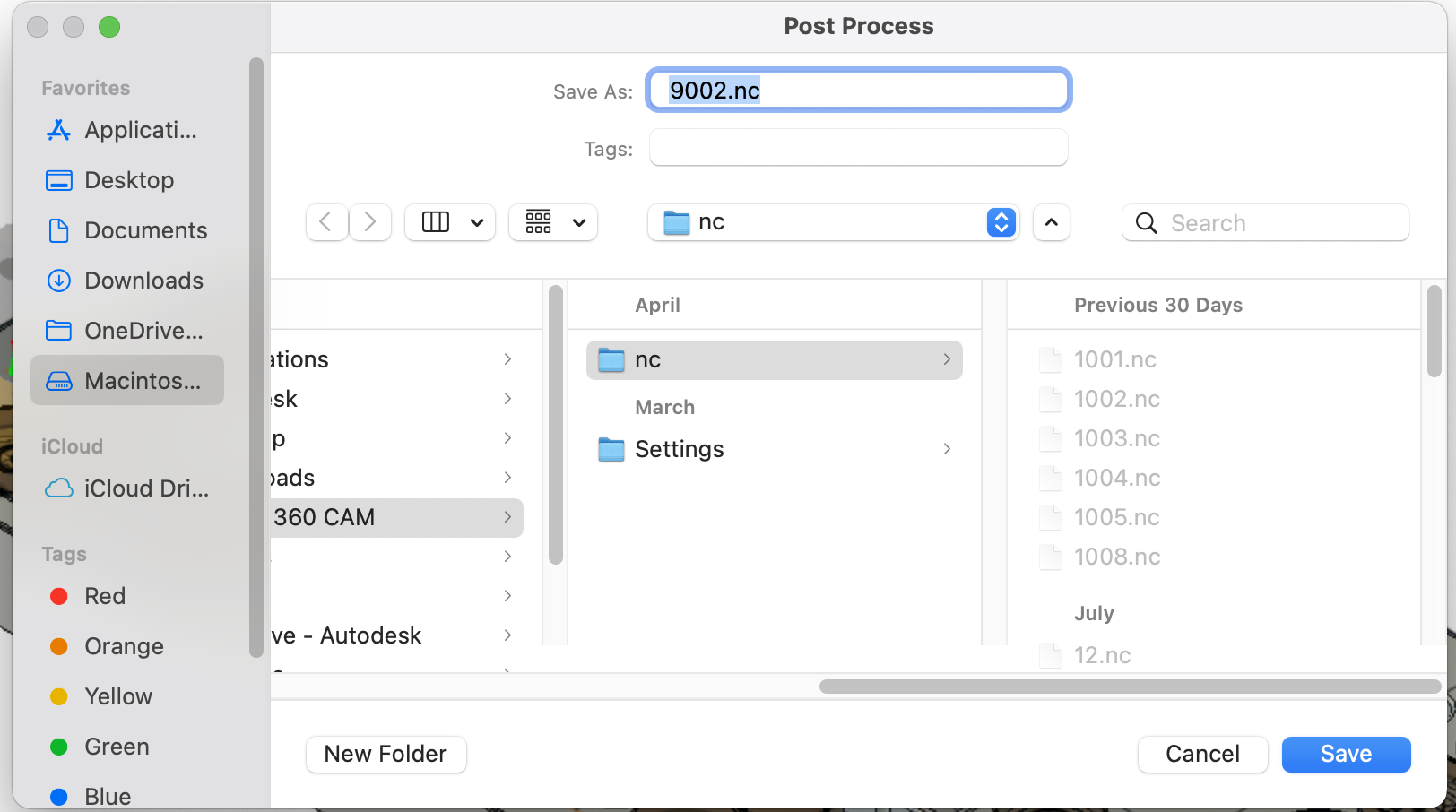The image size is (1456, 812).
Task: Open Downloads from the Favorites sidebar
Action: tap(143, 281)
